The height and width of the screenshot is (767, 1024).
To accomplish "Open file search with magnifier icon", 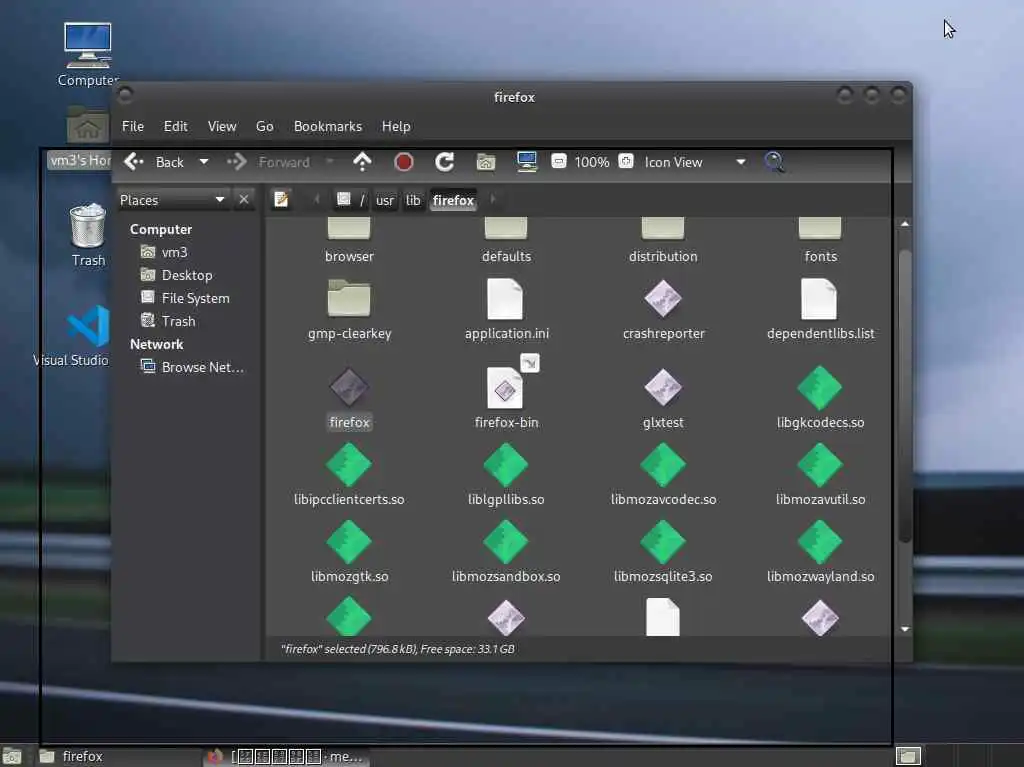I will pos(775,162).
